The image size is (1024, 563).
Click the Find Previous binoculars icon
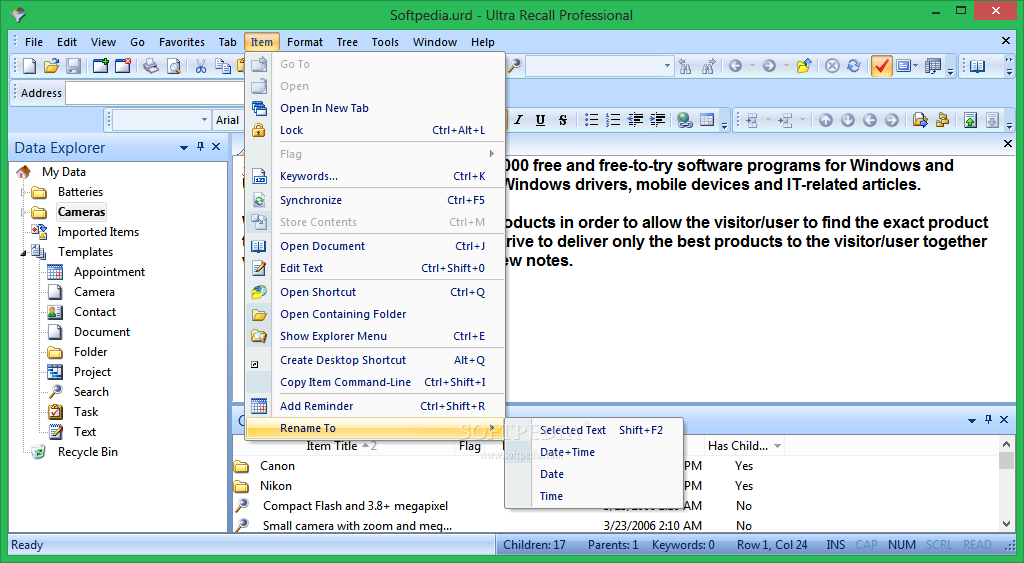click(x=685, y=66)
